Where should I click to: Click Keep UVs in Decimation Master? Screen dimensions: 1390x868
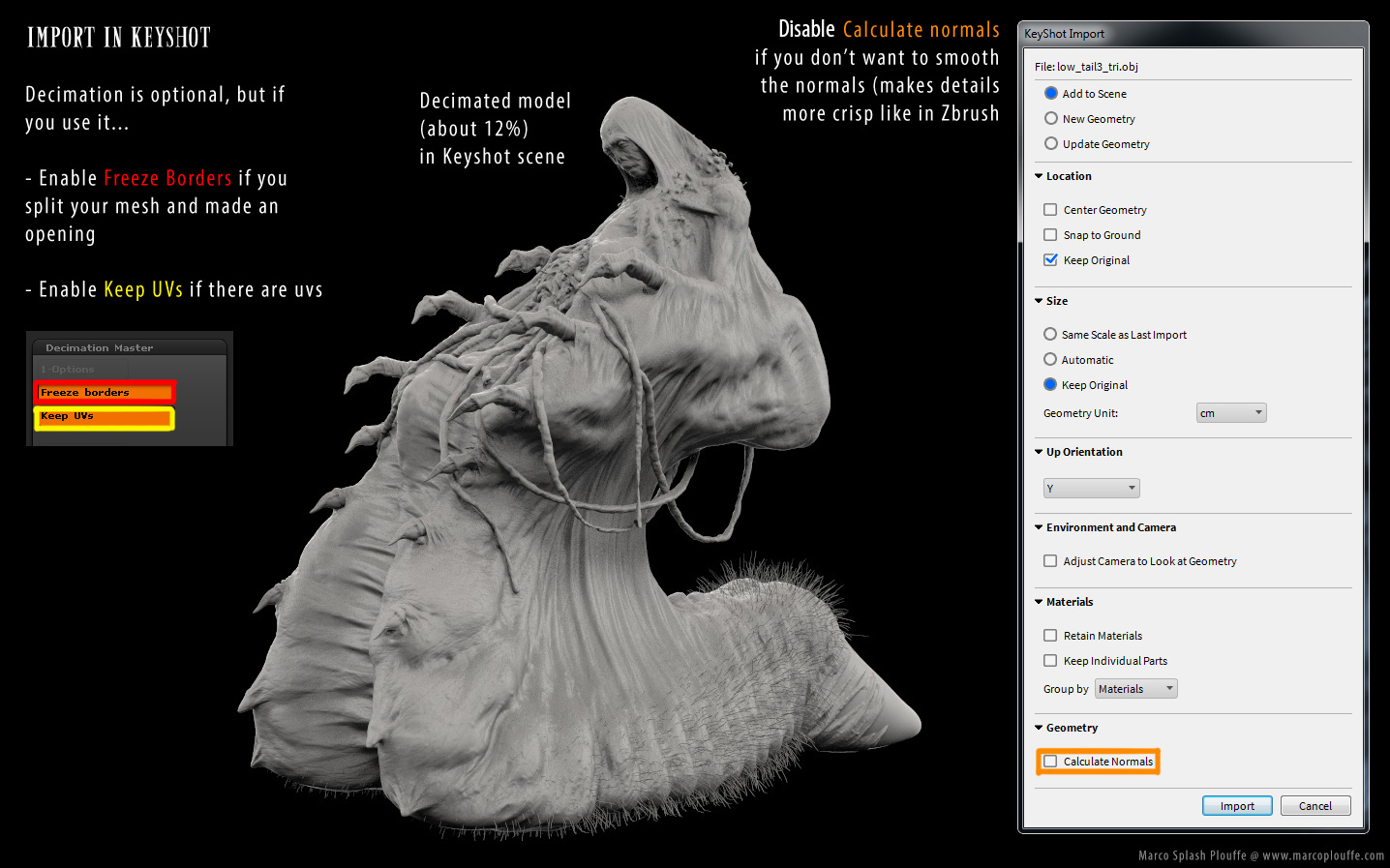pos(105,417)
